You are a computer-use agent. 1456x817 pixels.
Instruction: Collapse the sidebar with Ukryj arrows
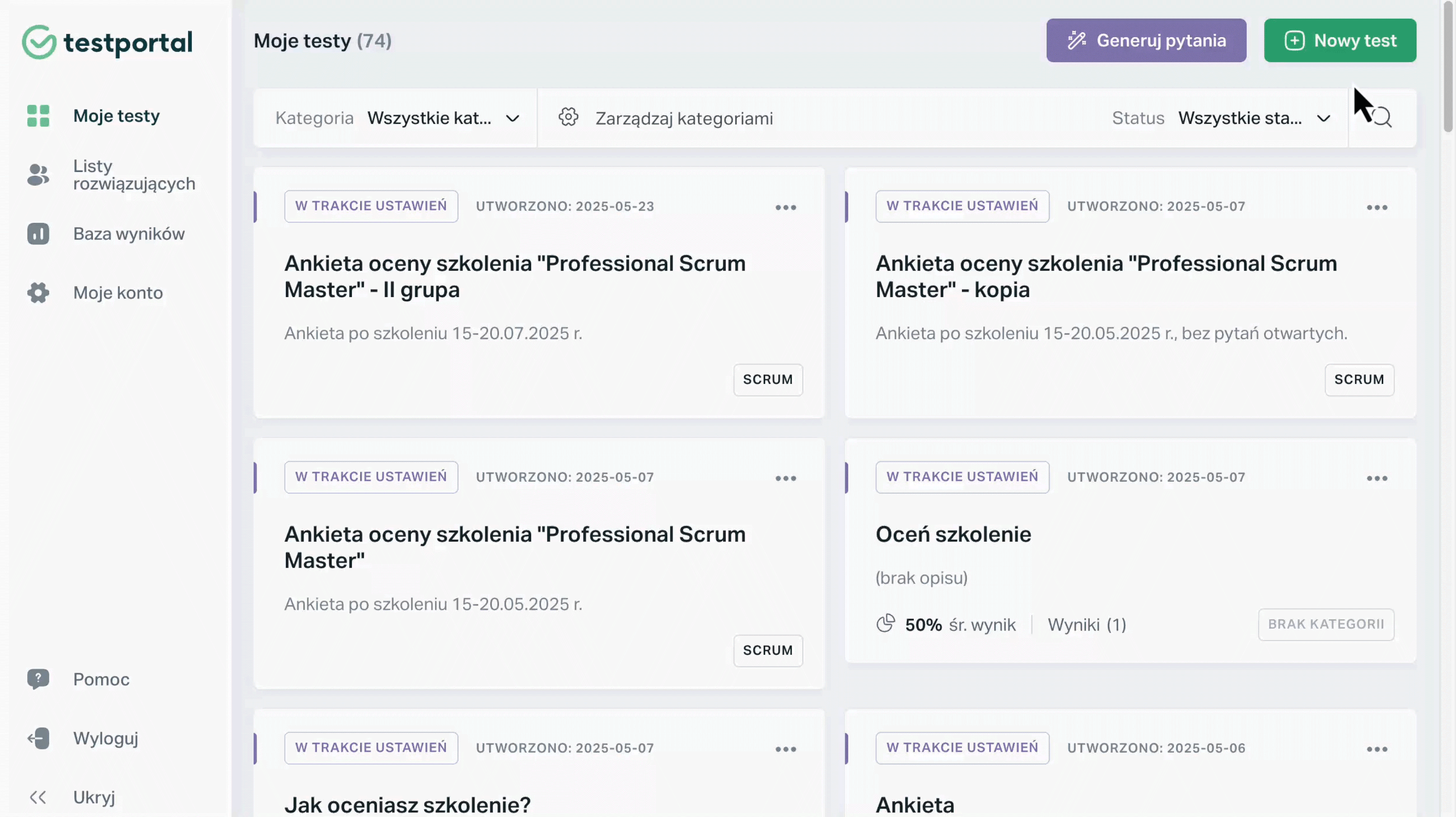point(38,797)
